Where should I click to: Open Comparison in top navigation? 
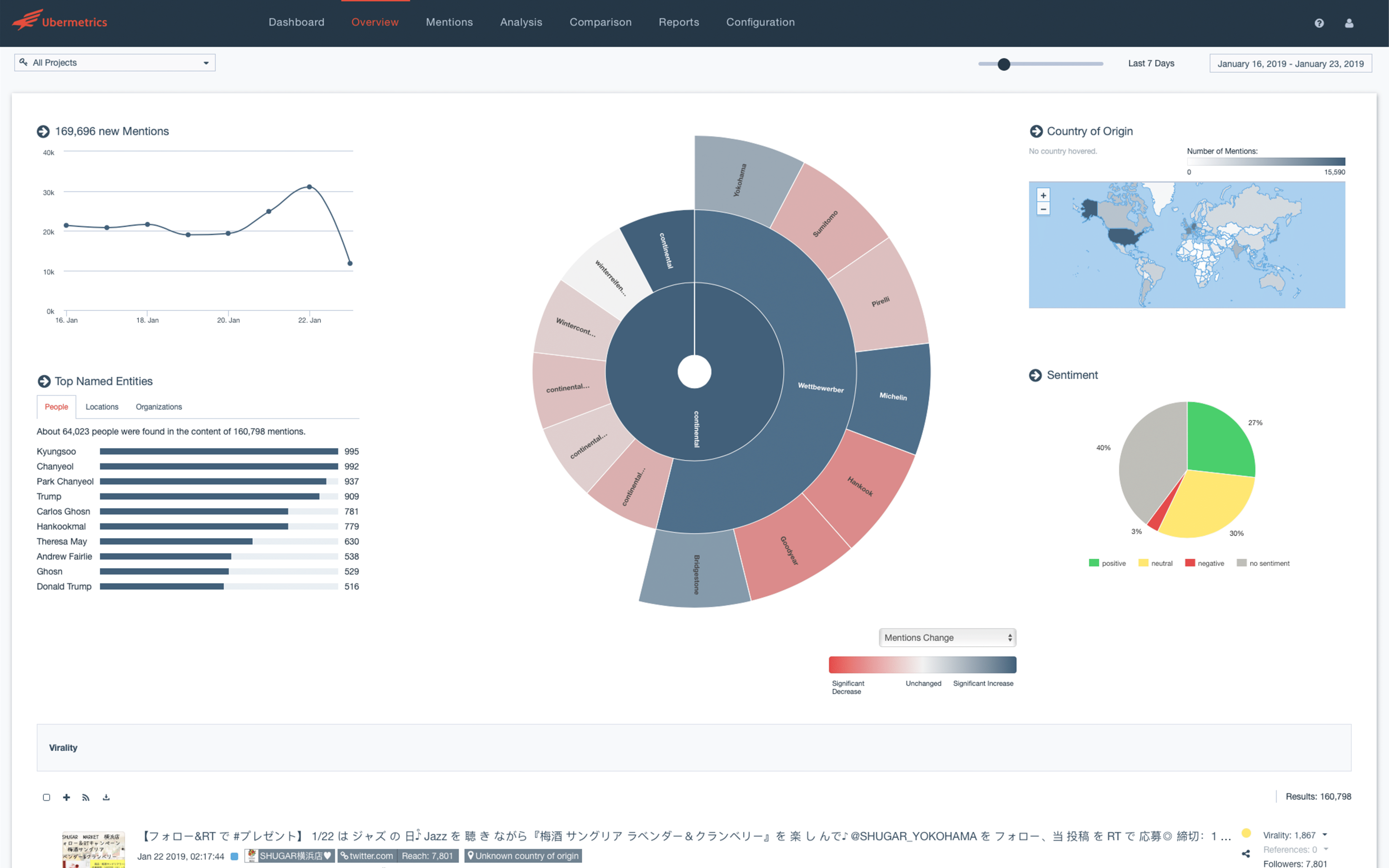click(600, 22)
